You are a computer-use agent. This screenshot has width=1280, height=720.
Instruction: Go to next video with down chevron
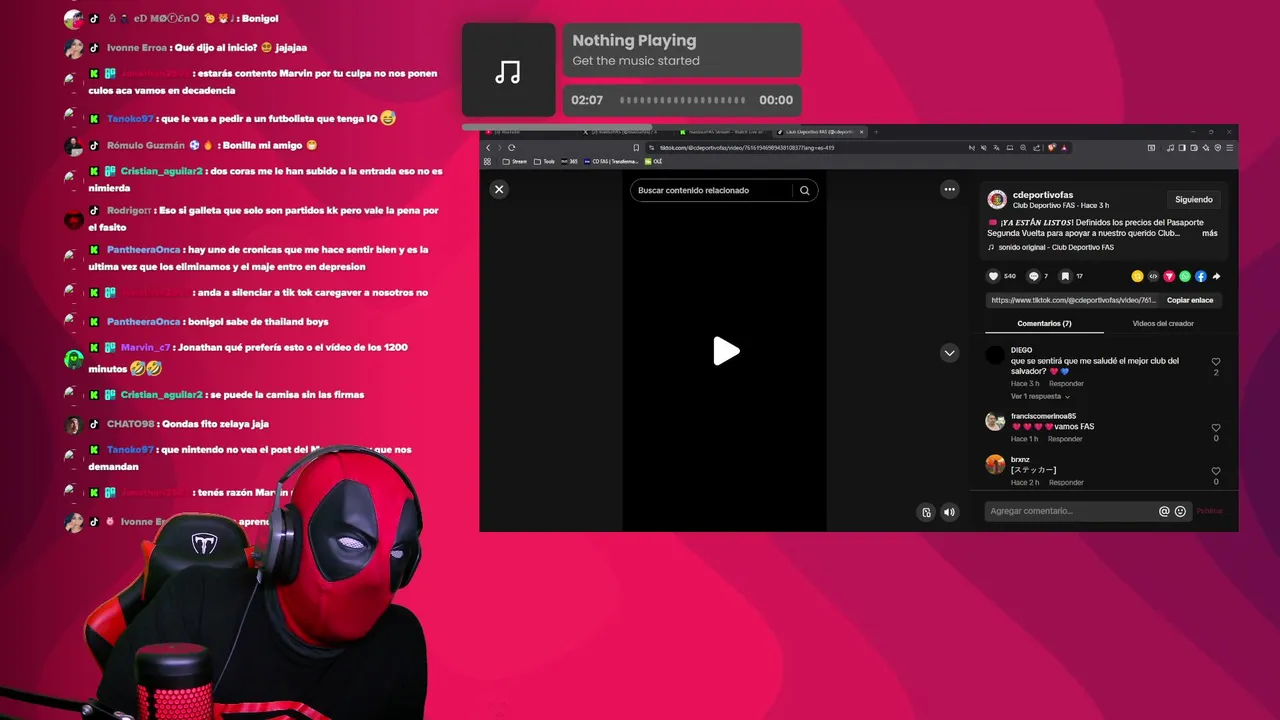coord(950,352)
